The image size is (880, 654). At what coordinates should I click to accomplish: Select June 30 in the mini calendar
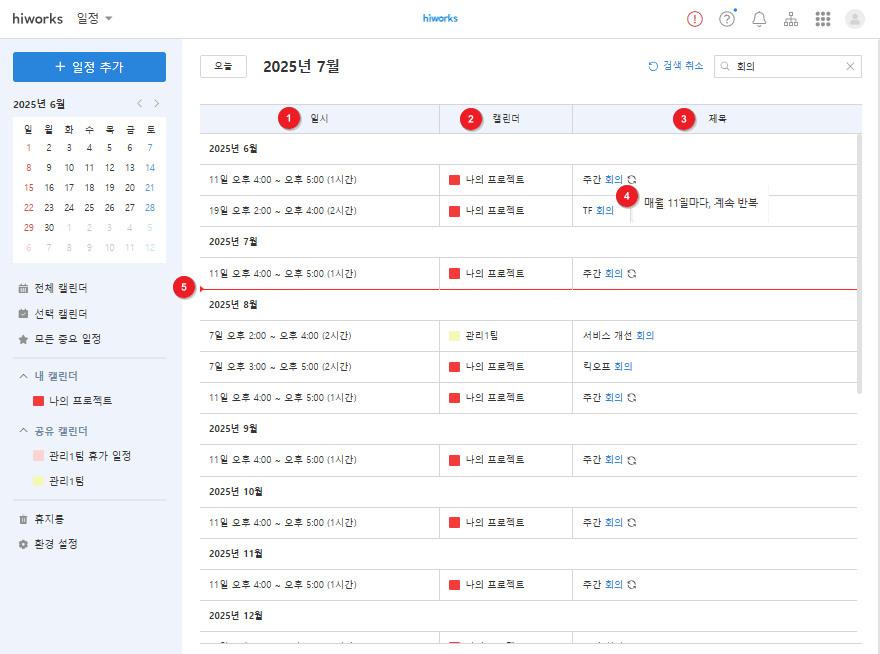click(49, 227)
